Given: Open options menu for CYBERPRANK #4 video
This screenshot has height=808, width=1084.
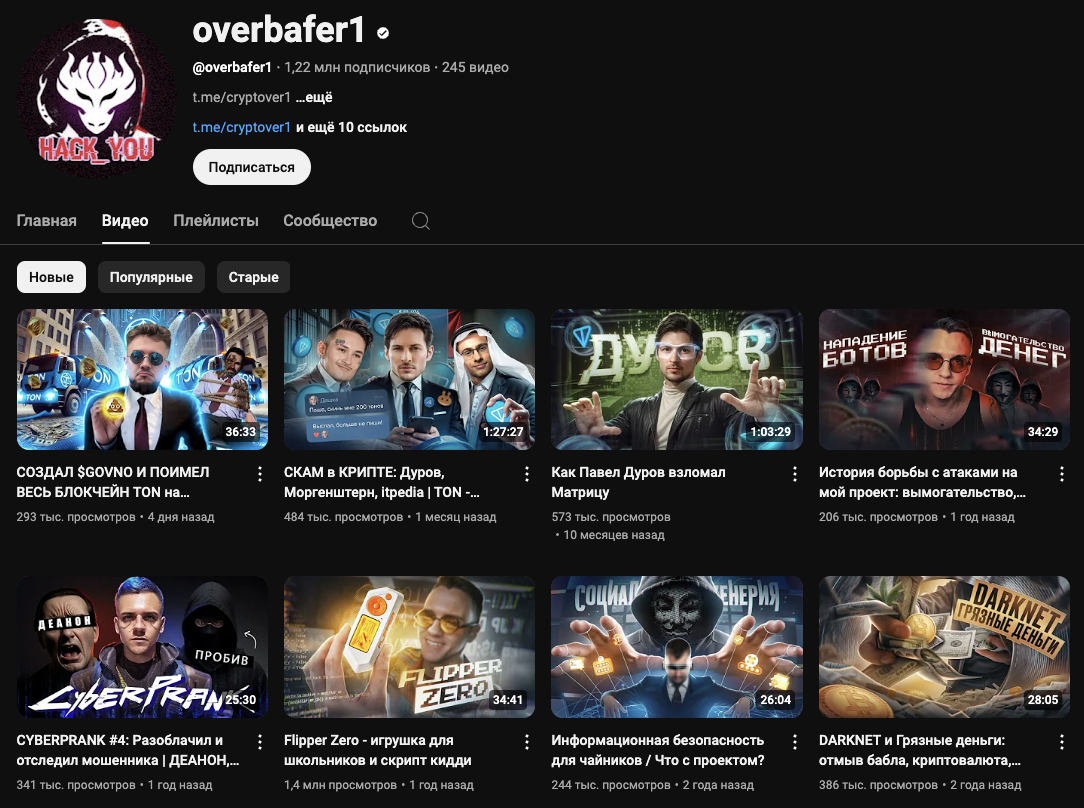Looking at the screenshot, I should [260, 742].
